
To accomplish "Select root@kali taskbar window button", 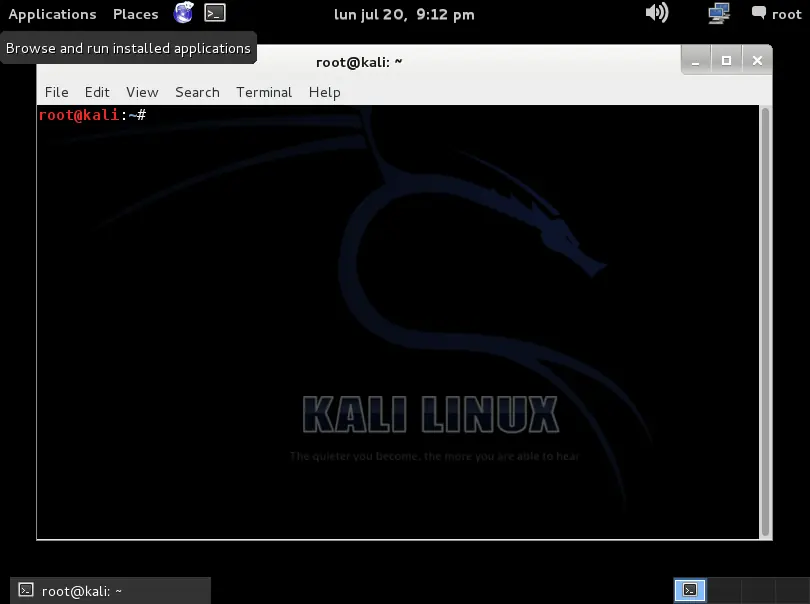I will pyautogui.click(x=111, y=591).
